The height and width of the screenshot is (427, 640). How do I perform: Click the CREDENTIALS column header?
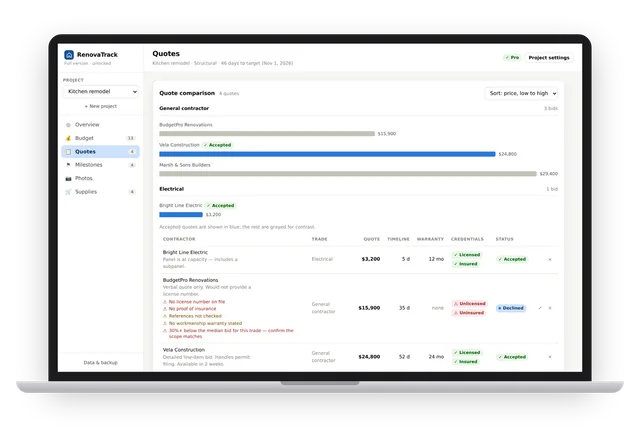pos(467,239)
